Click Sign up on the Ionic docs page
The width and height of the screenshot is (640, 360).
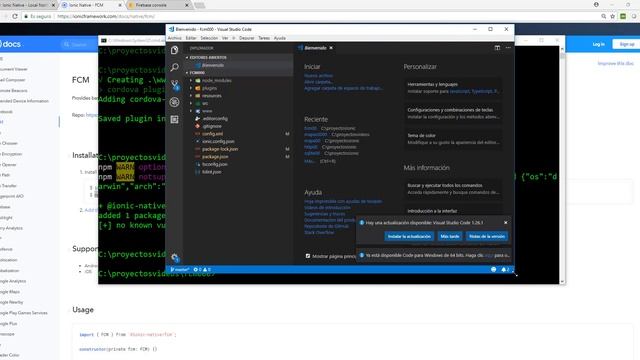tap(627, 44)
